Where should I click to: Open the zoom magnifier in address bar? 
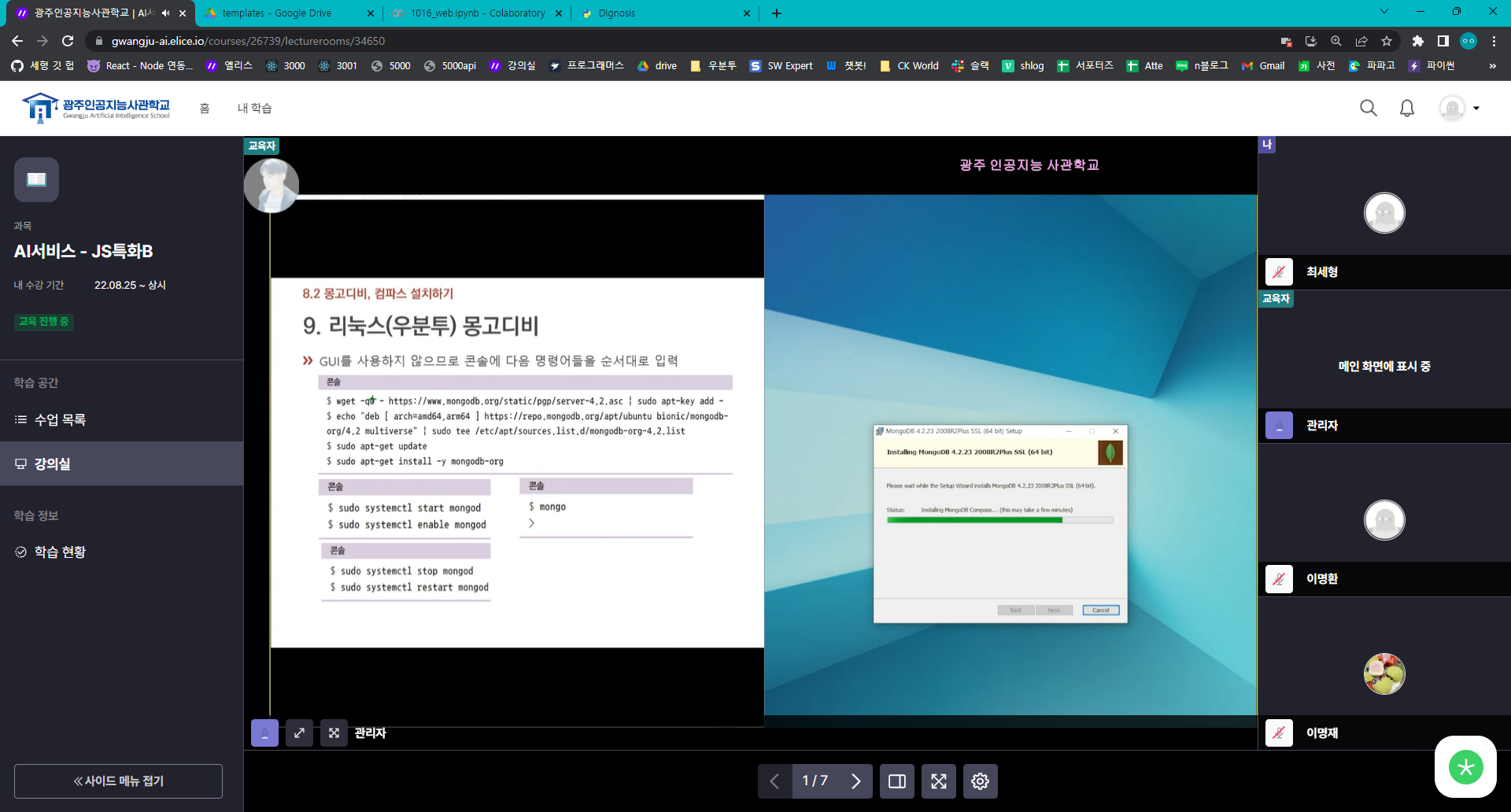click(x=1336, y=41)
